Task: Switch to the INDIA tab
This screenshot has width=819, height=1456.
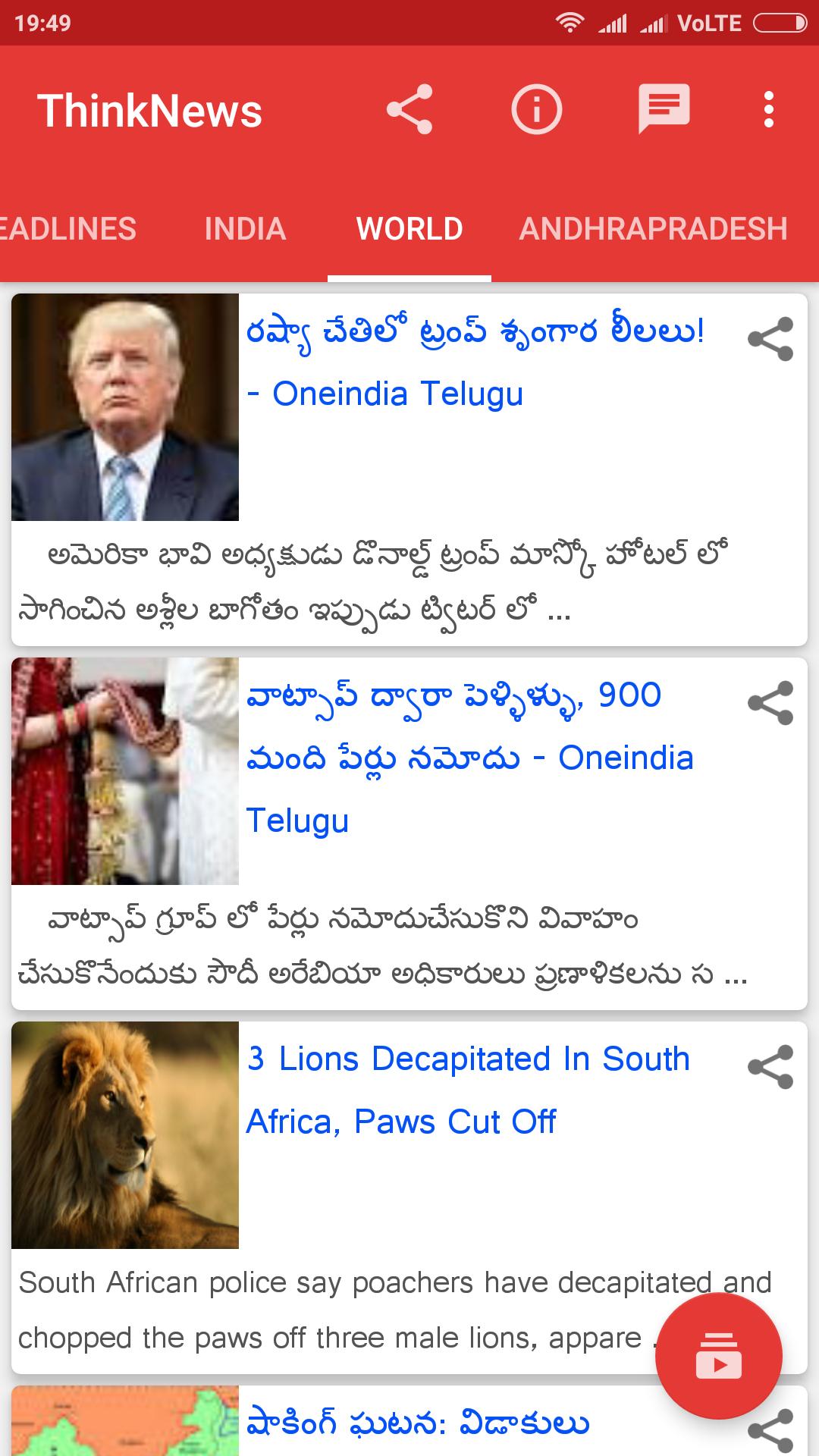Action: point(245,229)
